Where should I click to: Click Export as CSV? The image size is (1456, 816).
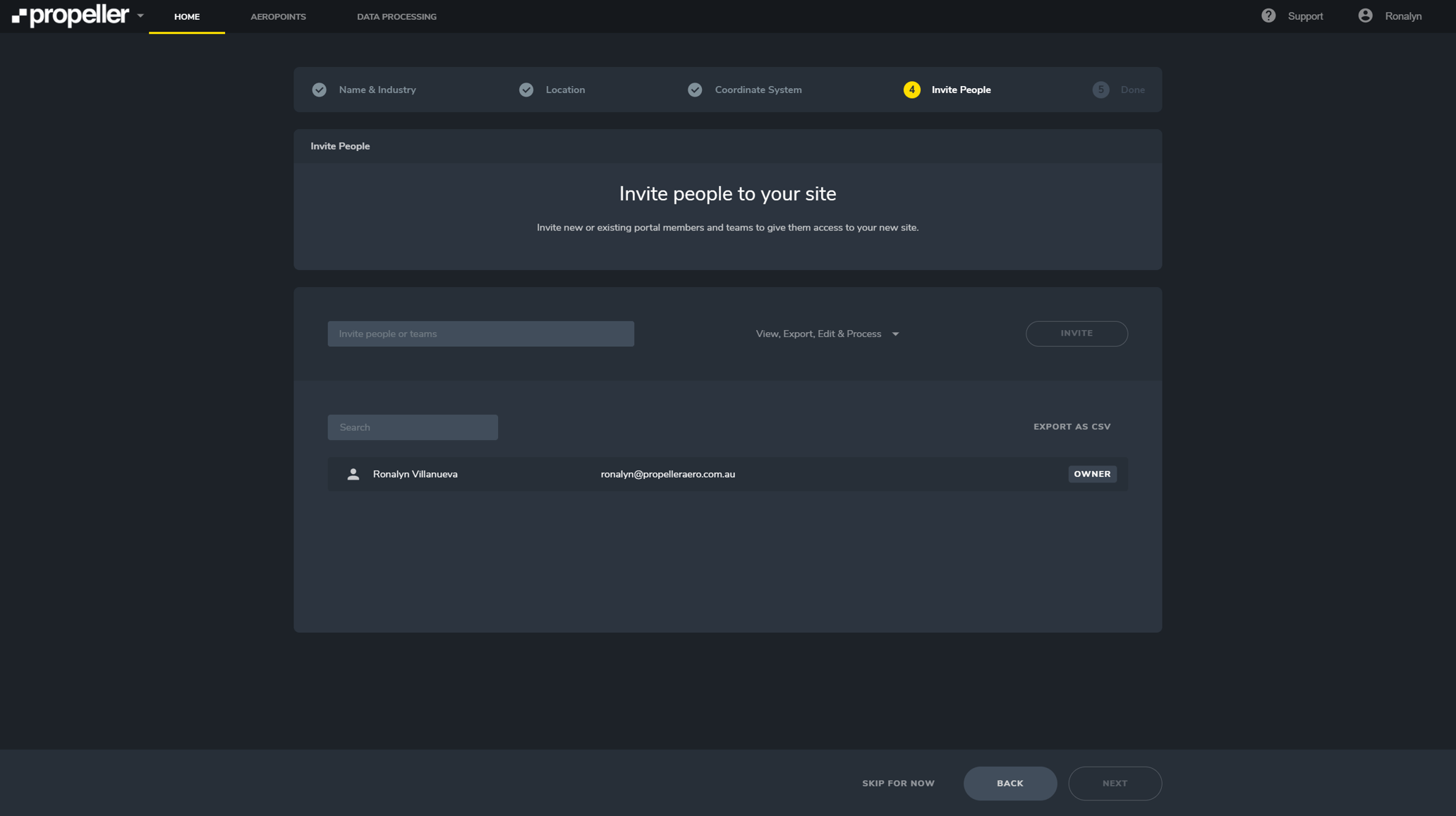pos(1072,427)
